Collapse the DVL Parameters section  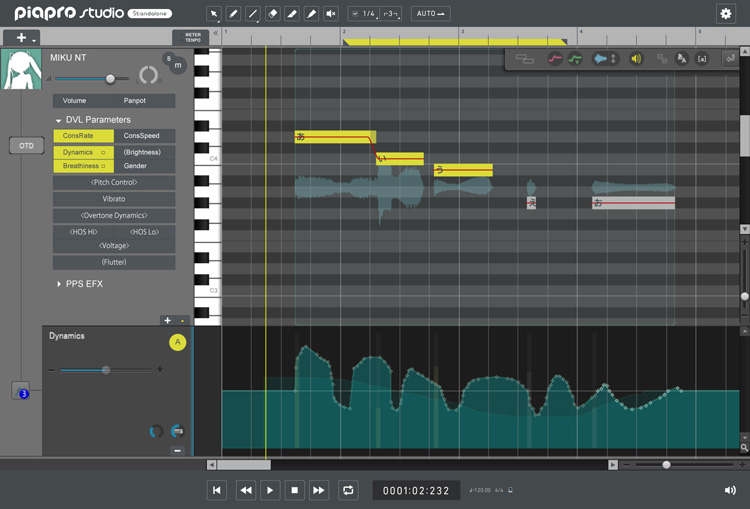(x=58, y=121)
